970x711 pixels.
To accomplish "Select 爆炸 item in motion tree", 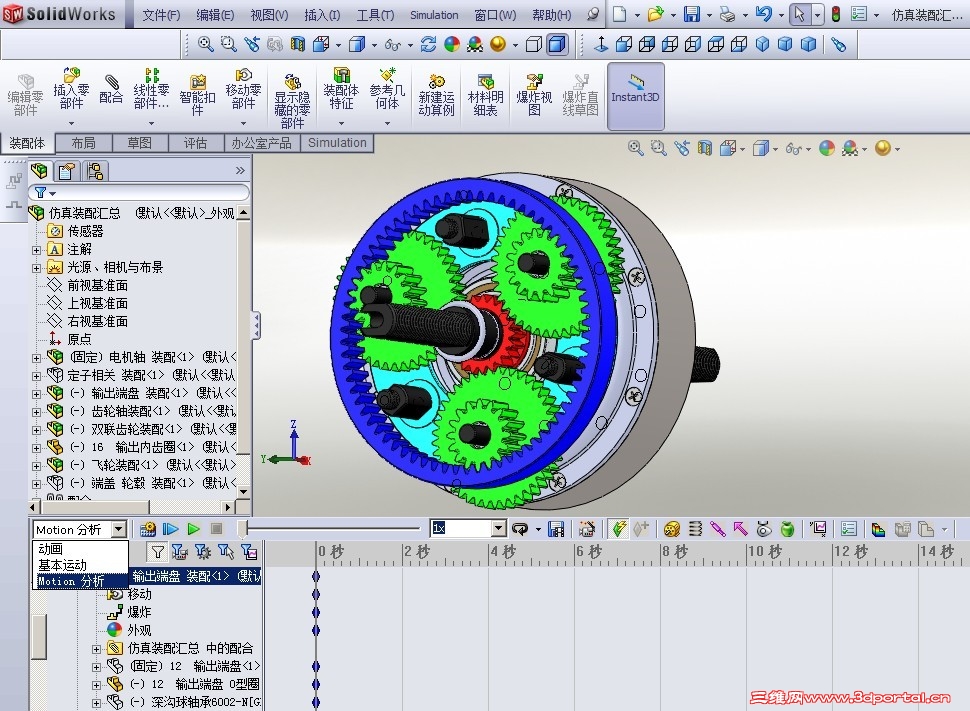I will pyautogui.click(x=139, y=612).
